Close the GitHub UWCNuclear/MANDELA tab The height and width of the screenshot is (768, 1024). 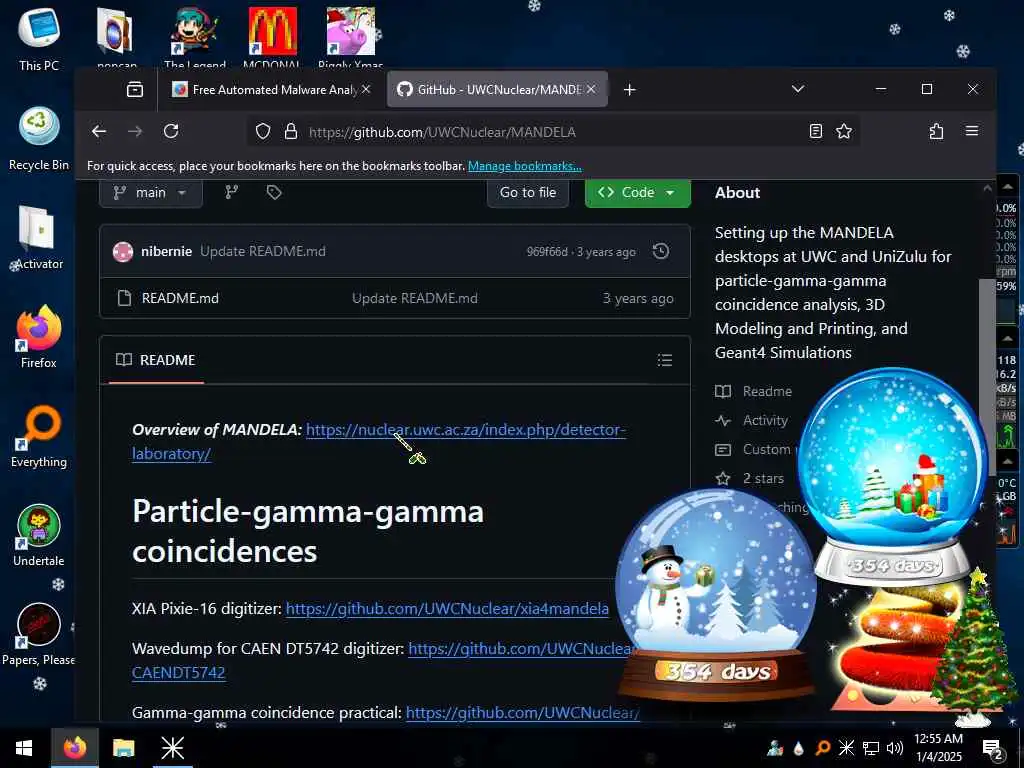click(591, 89)
